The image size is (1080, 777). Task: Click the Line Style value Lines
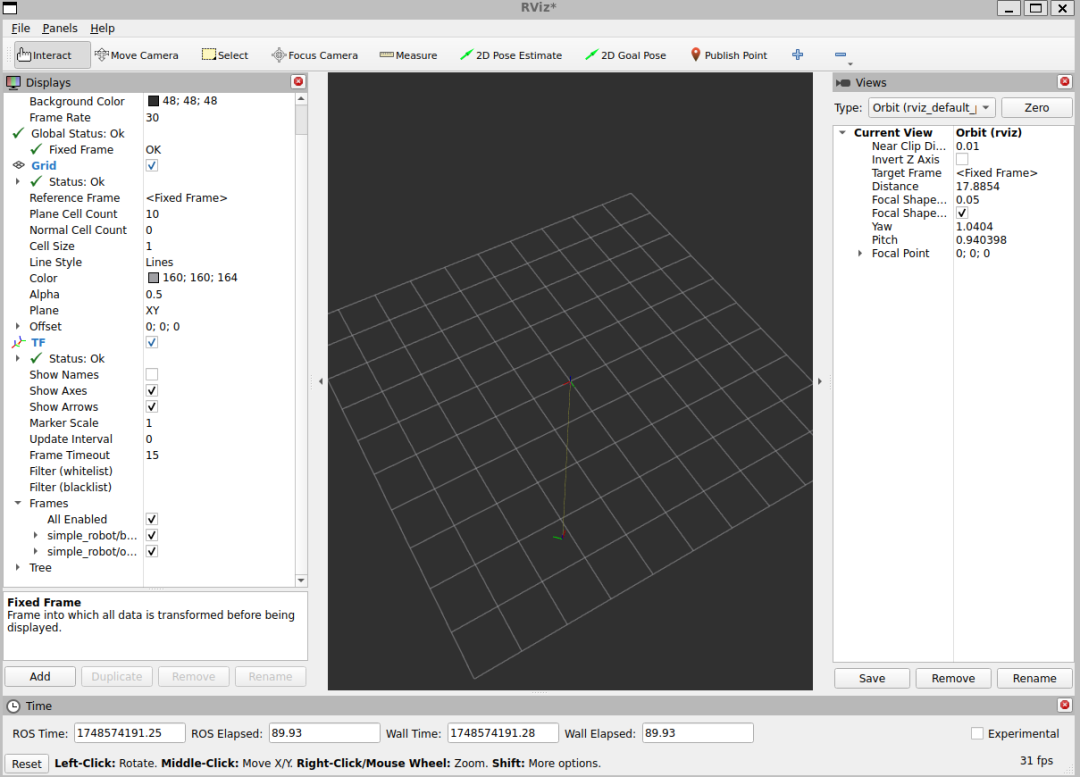tap(159, 262)
